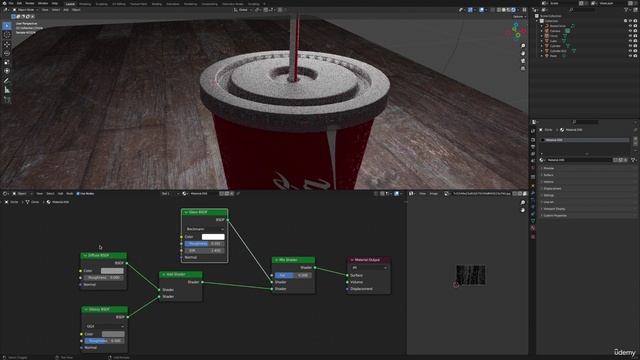Screen dimensions: 640x360
Task: Select the material slot in properties list
Action: point(584,140)
